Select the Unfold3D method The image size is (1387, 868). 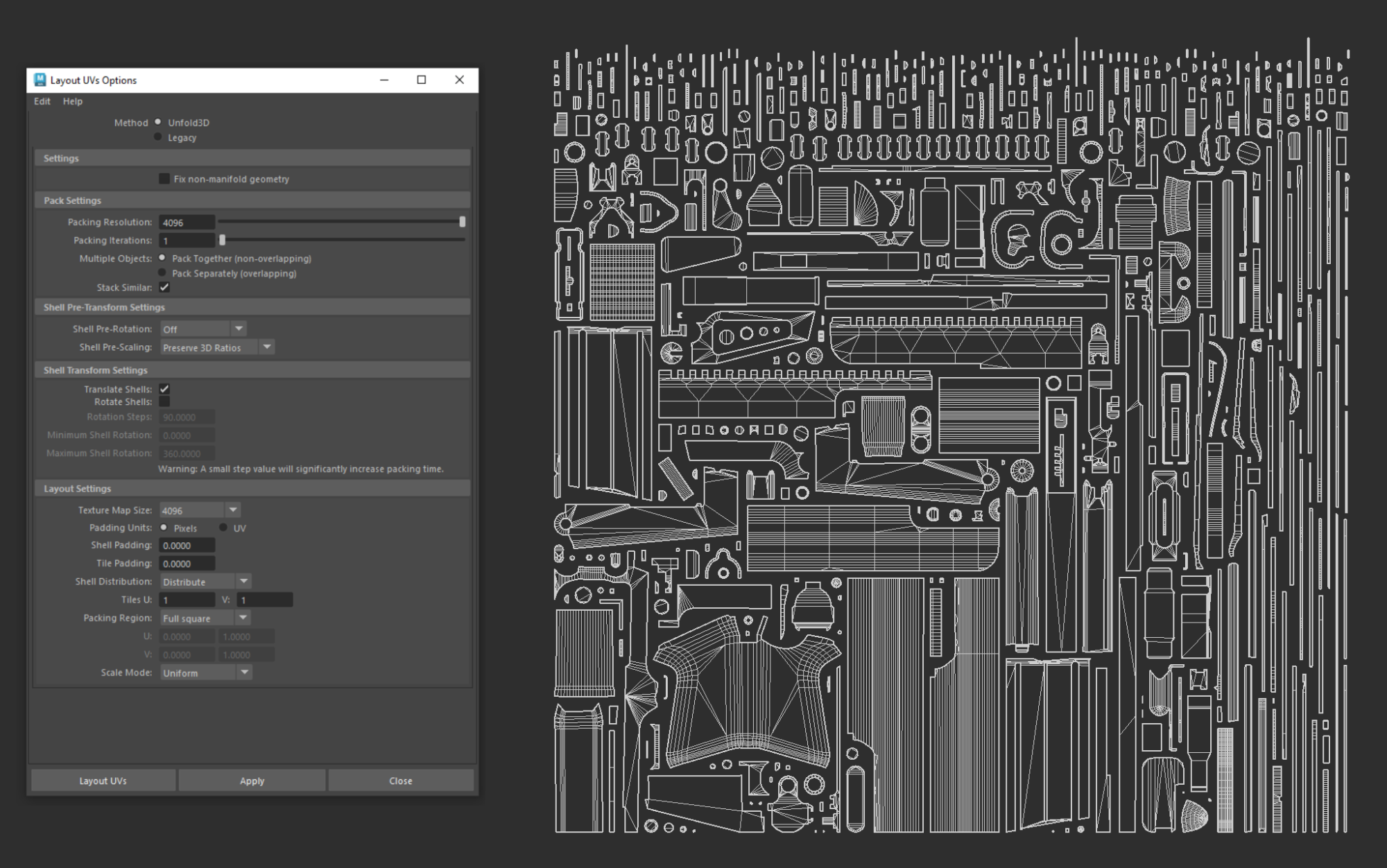(158, 122)
